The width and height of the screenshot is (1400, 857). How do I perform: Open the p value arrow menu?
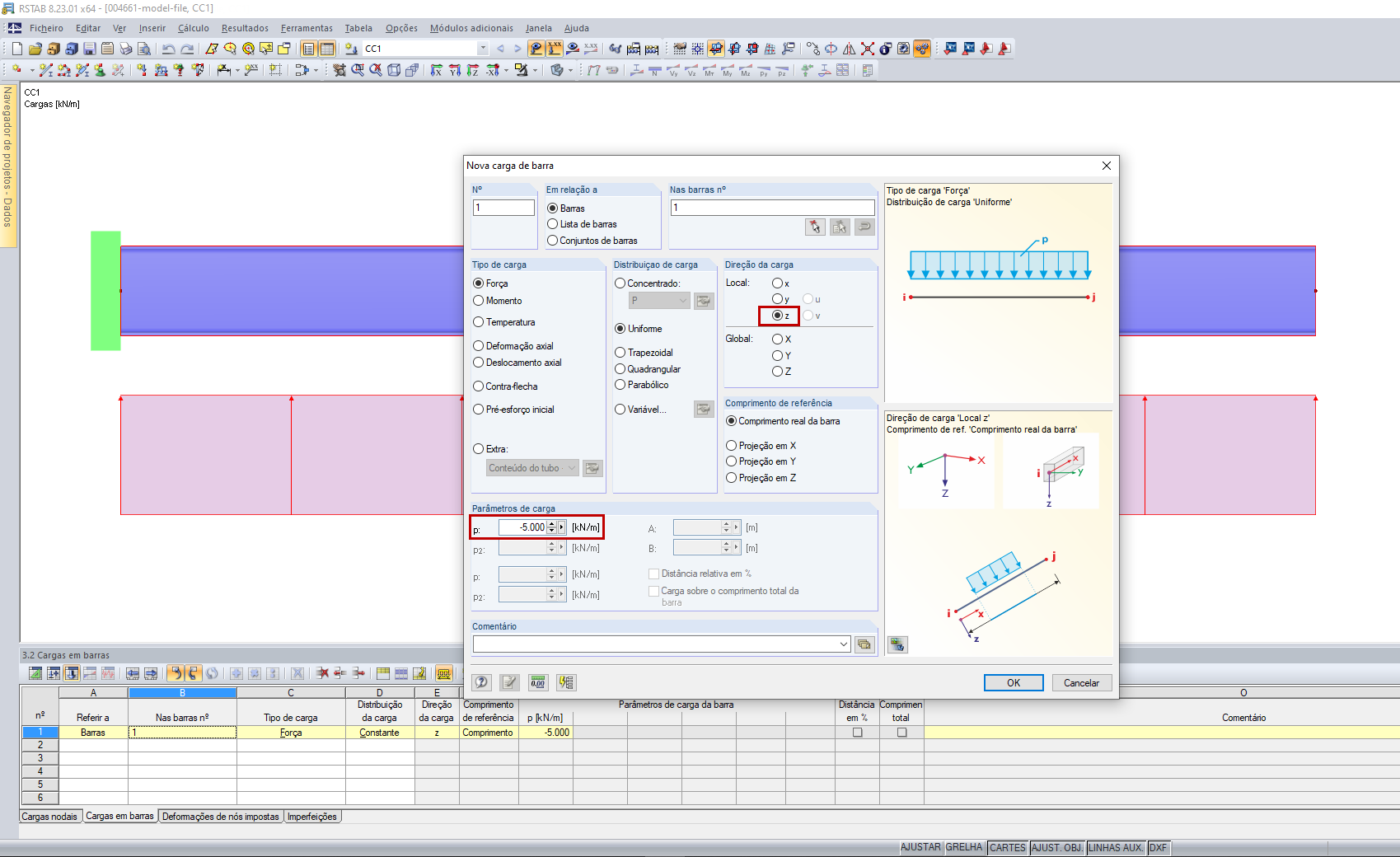562,527
